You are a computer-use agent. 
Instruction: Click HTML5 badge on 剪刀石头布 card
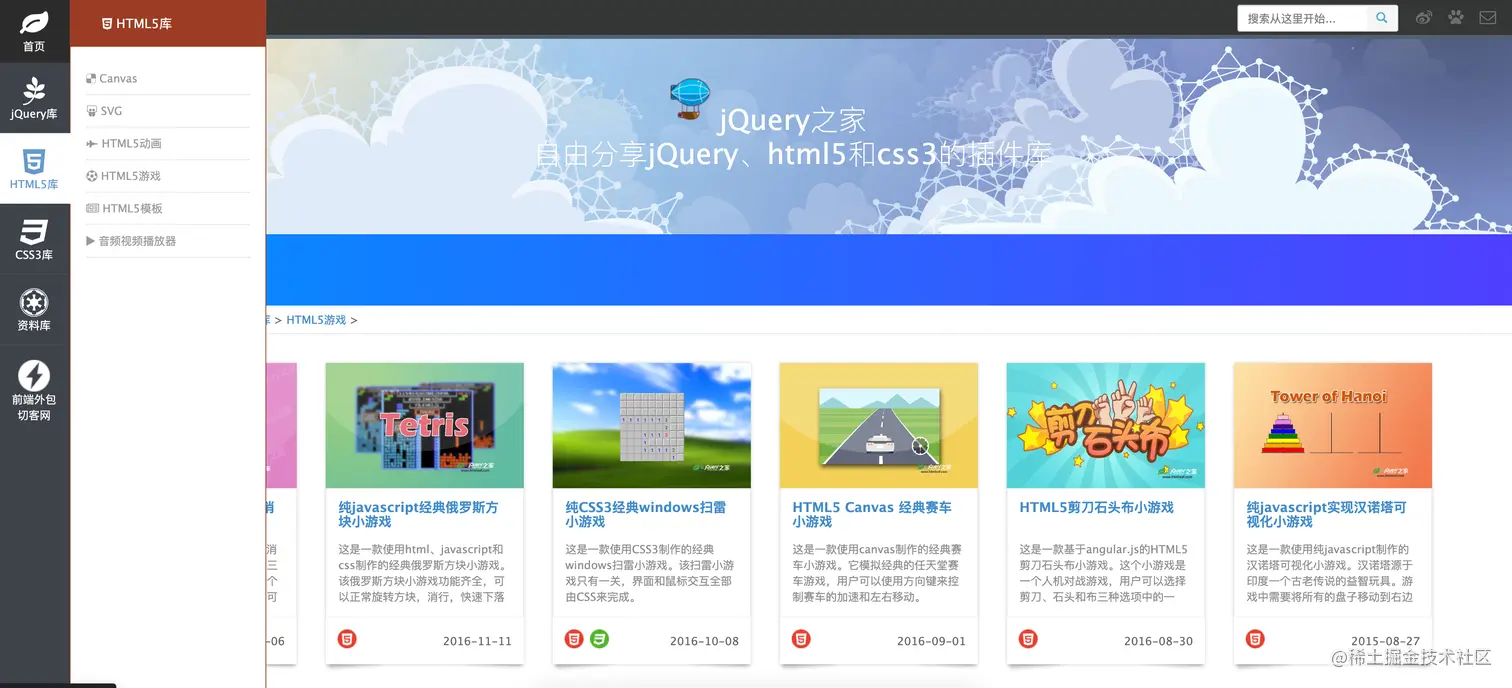pyautogui.click(x=1028, y=638)
